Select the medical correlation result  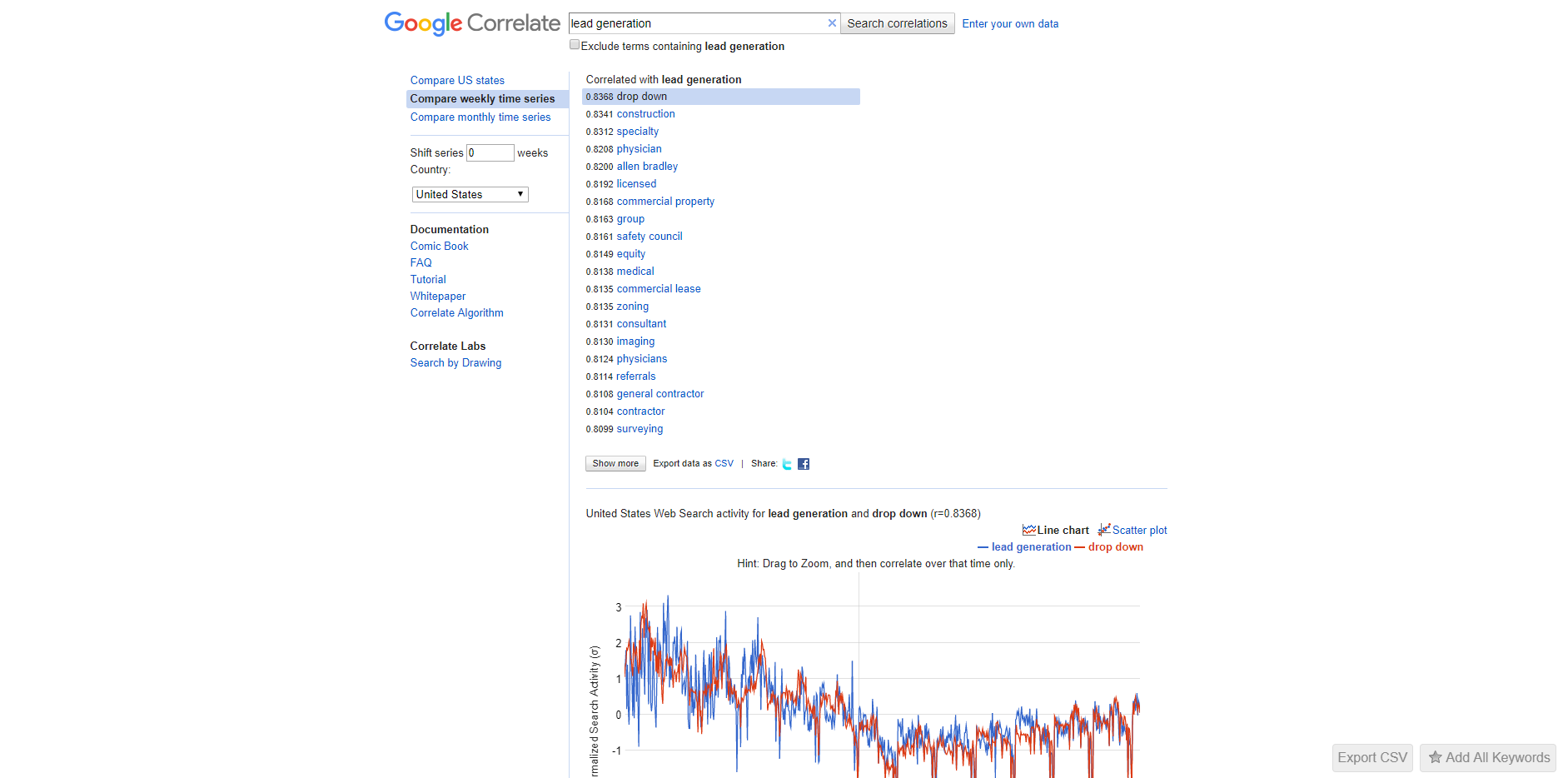click(635, 272)
